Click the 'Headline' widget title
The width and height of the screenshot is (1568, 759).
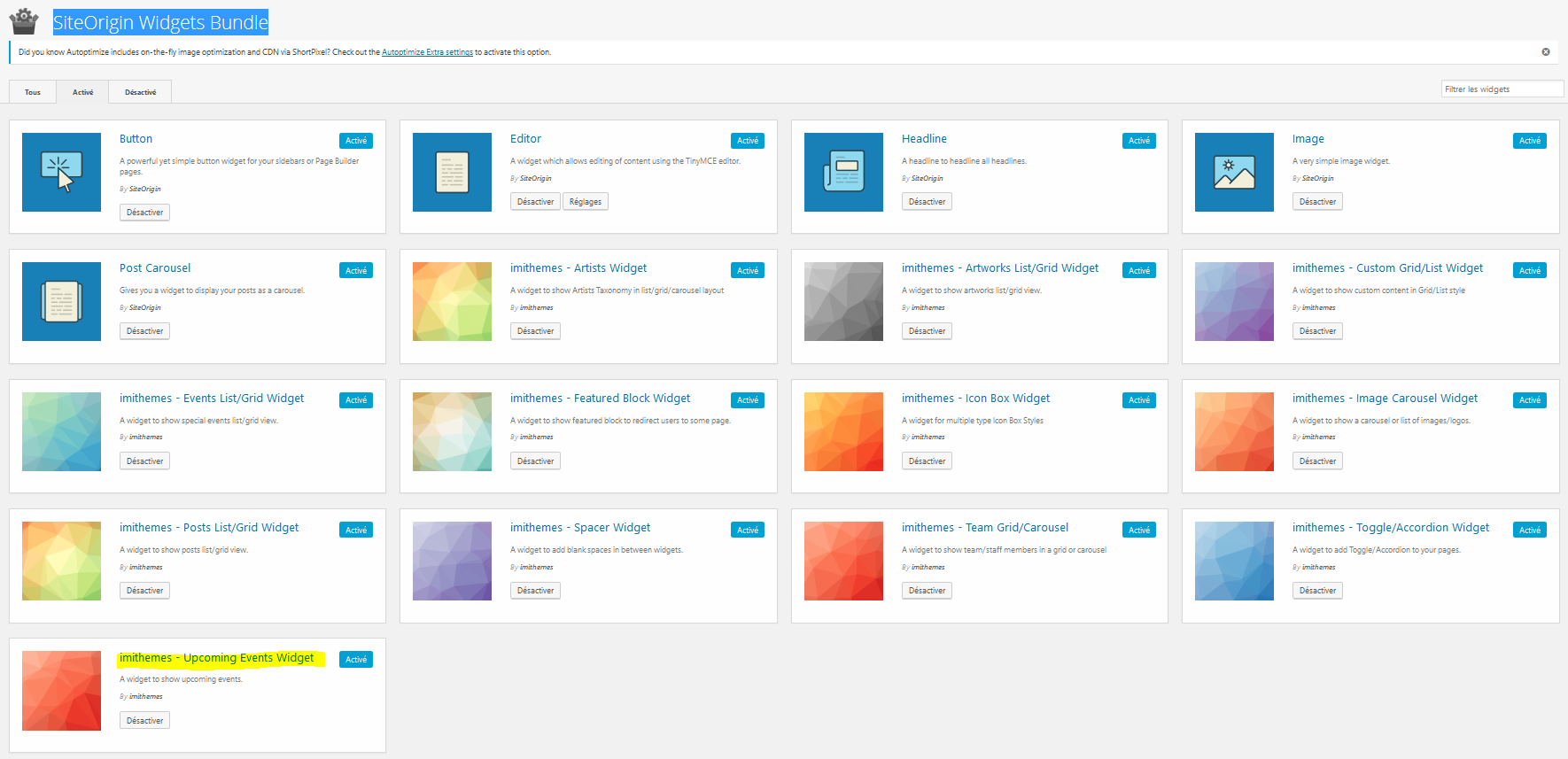[924, 139]
